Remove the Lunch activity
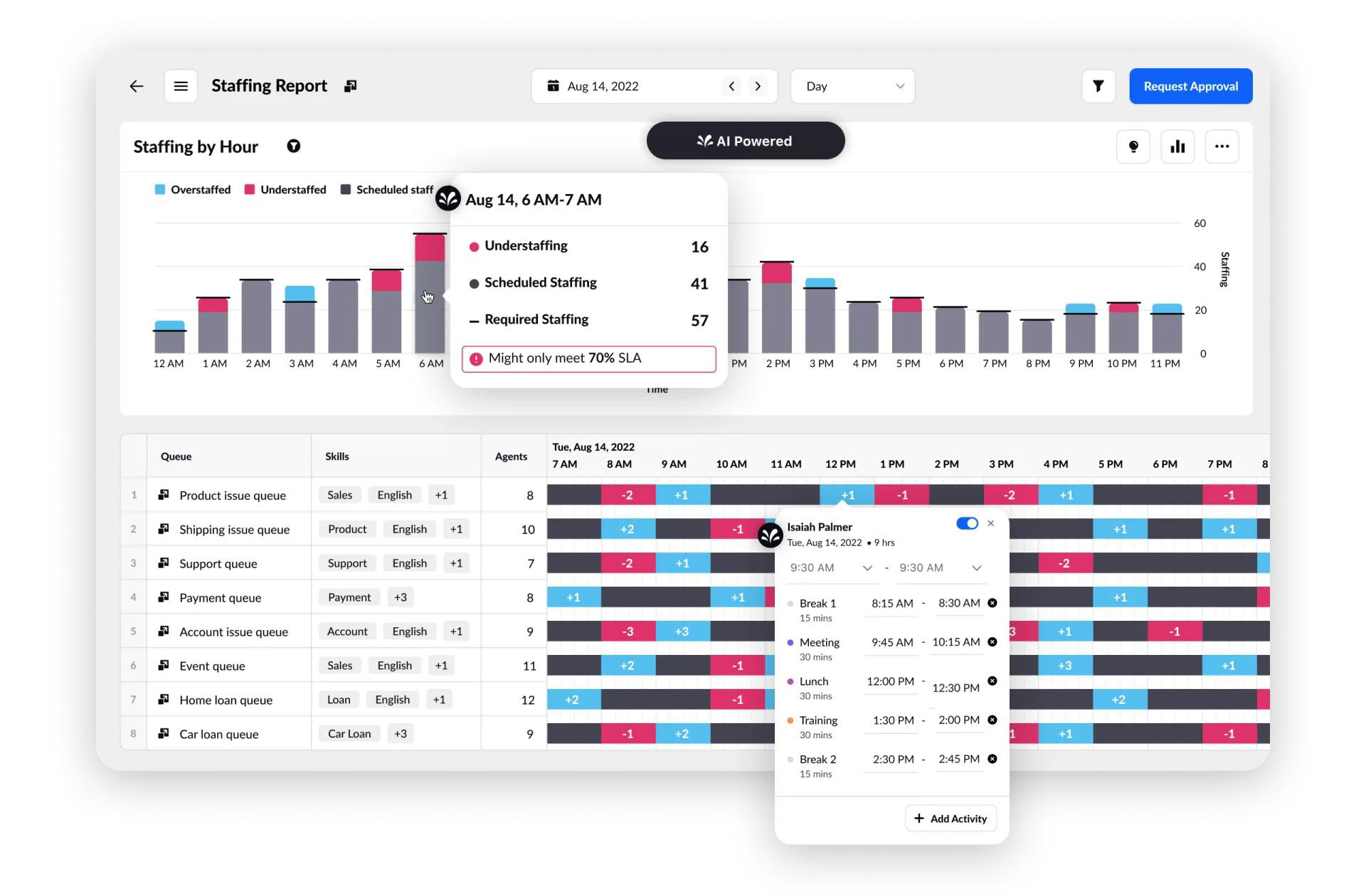 (992, 681)
